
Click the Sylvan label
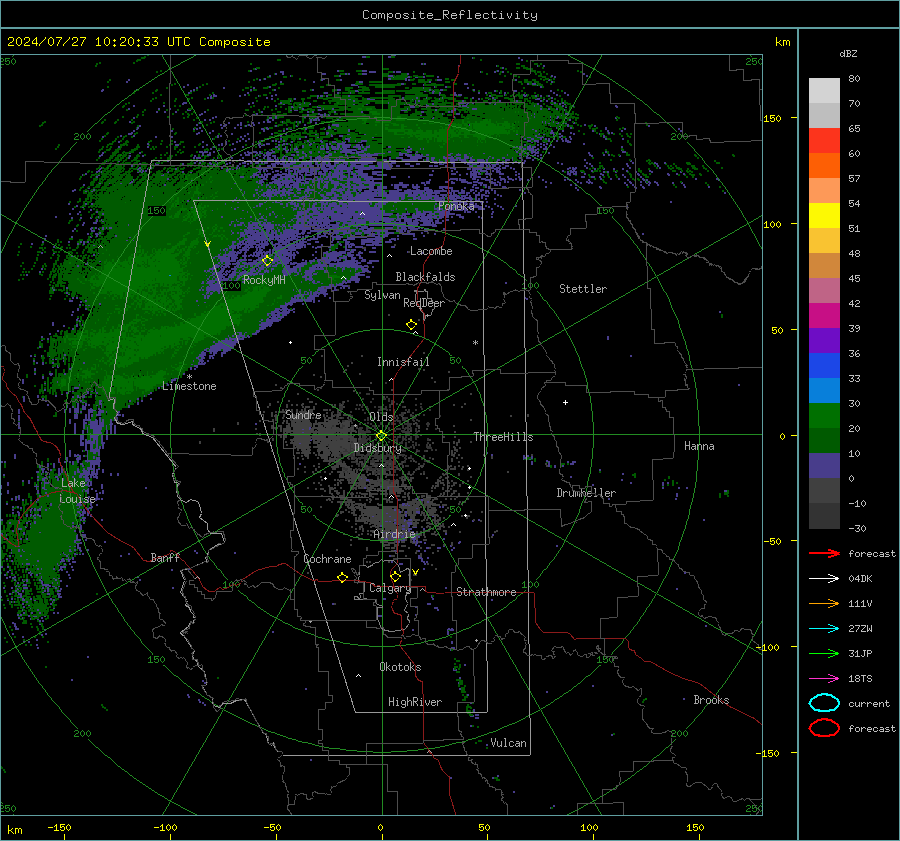[x=382, y=295]
